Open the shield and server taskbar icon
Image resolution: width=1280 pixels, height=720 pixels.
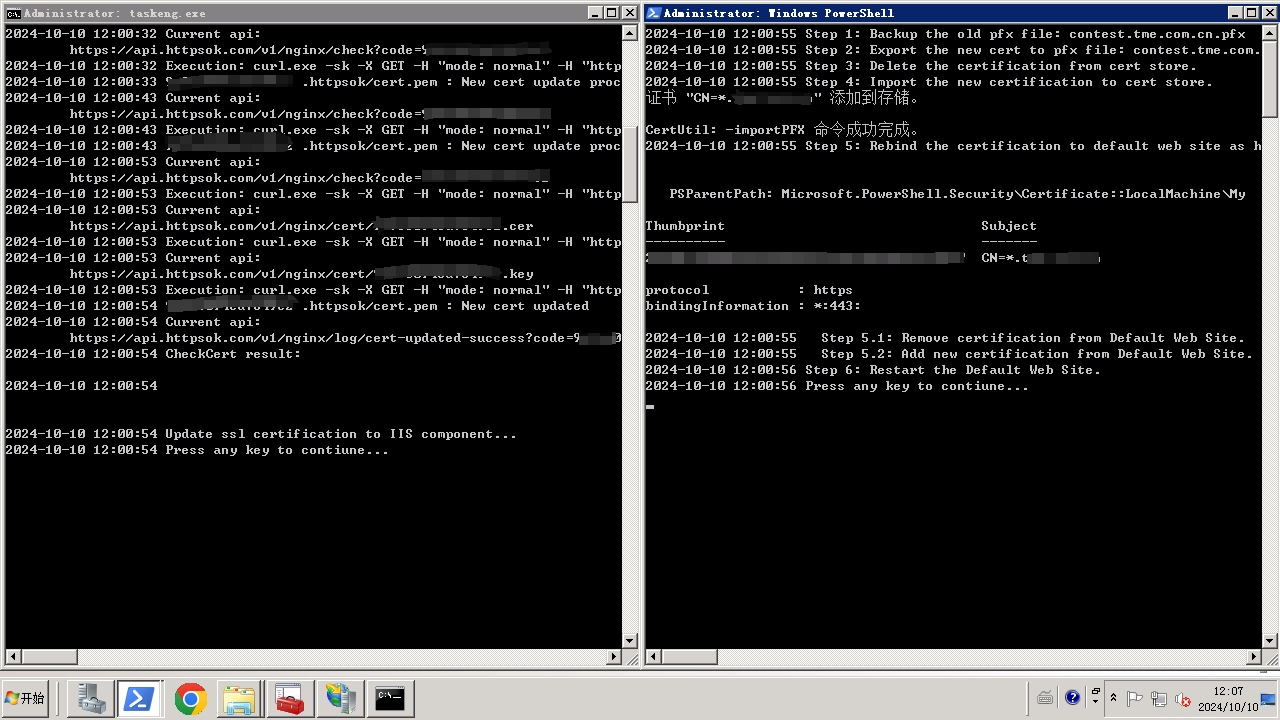tap(340, 699)
